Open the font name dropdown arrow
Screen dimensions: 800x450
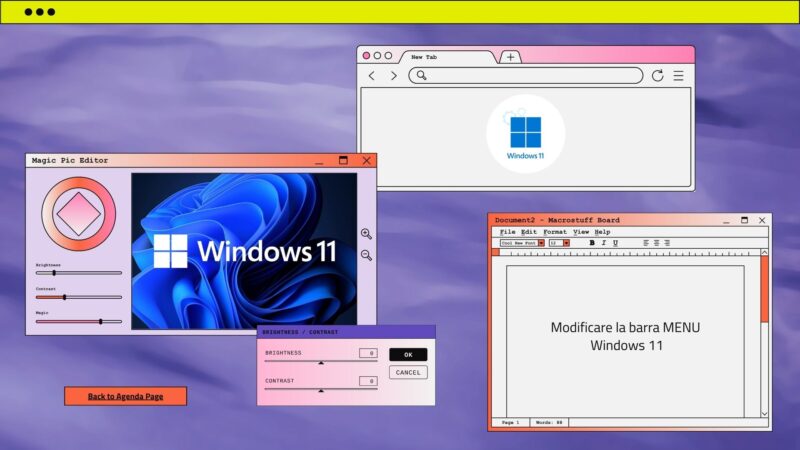pyautogui.click(x=541, y=243)
